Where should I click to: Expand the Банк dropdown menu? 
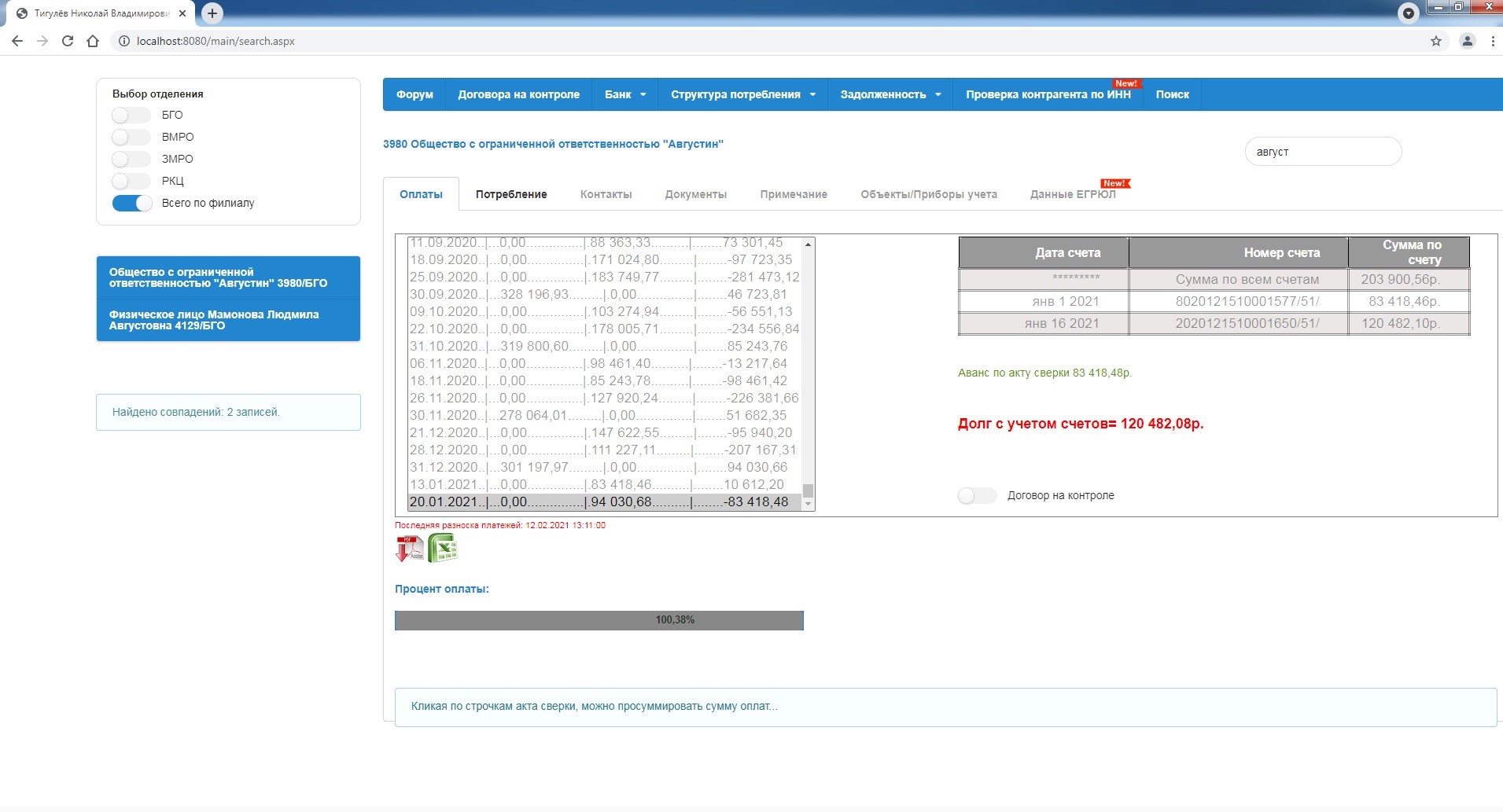click(624, 94)
